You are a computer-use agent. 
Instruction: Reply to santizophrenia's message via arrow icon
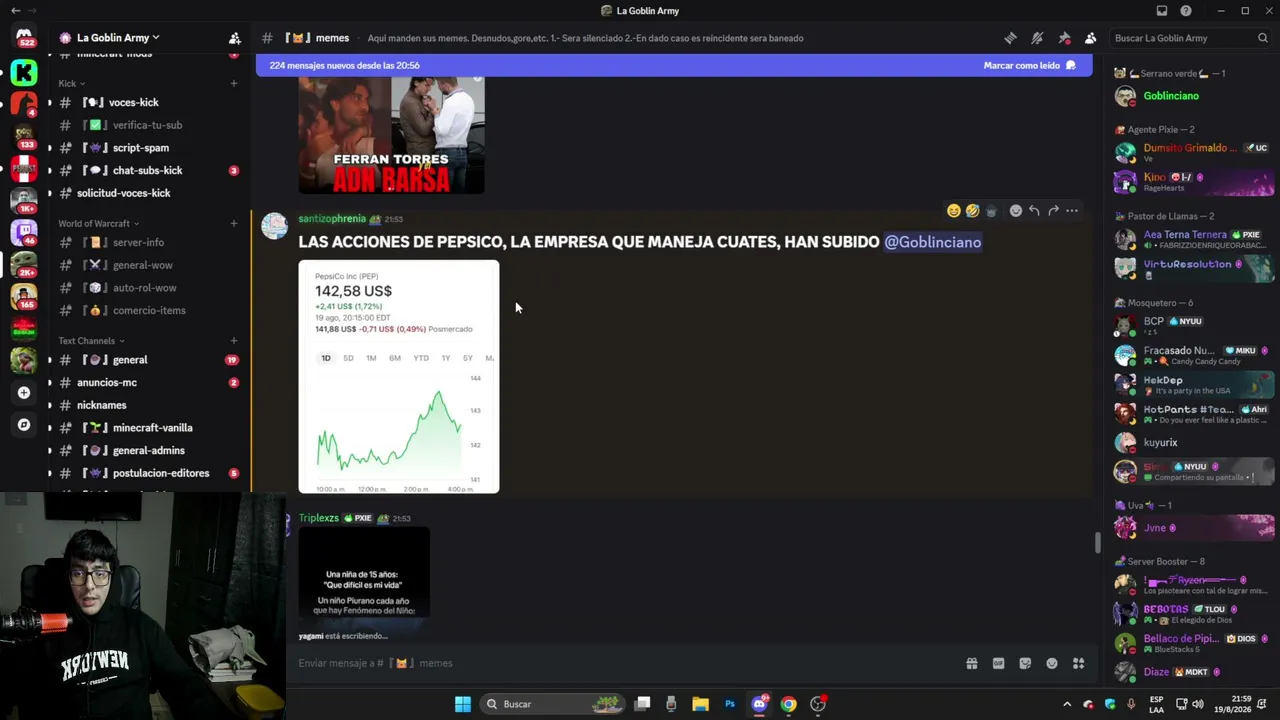(1034, 211)
